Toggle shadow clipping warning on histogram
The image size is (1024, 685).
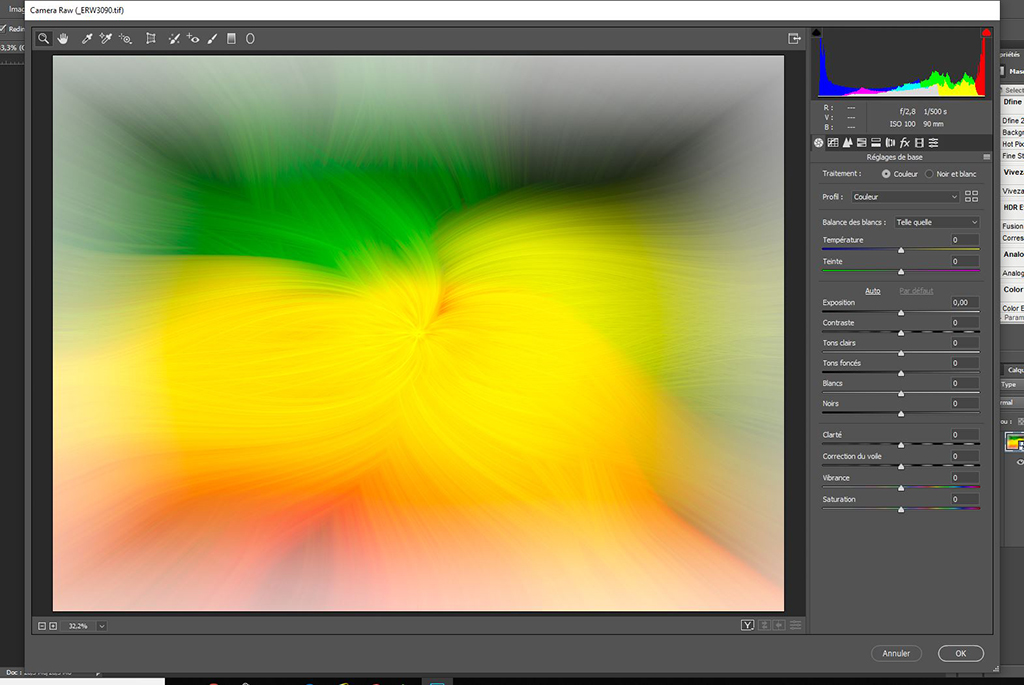tap(816, 32)
